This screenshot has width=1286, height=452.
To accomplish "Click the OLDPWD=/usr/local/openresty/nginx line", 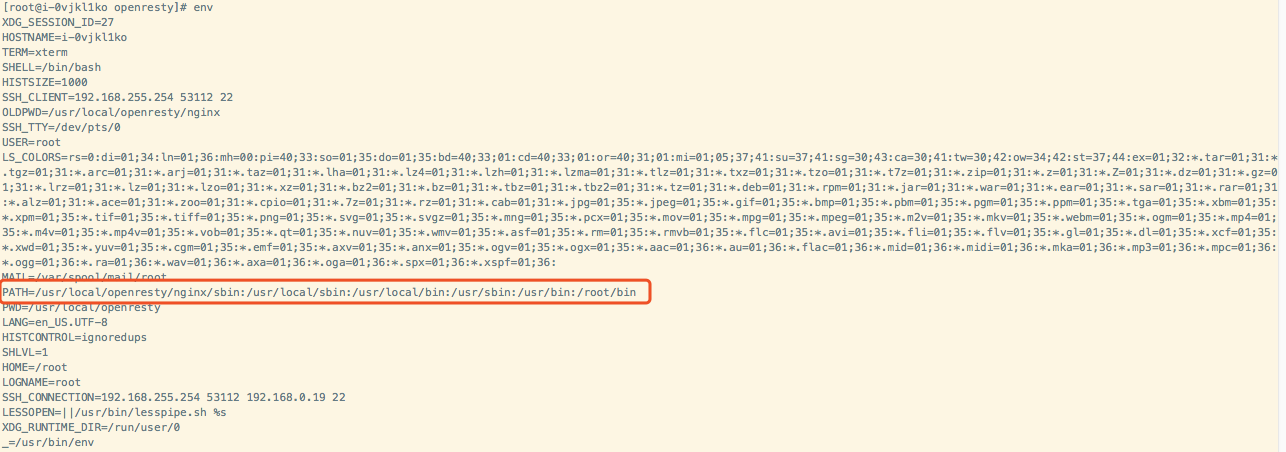I will click(111, 112).
